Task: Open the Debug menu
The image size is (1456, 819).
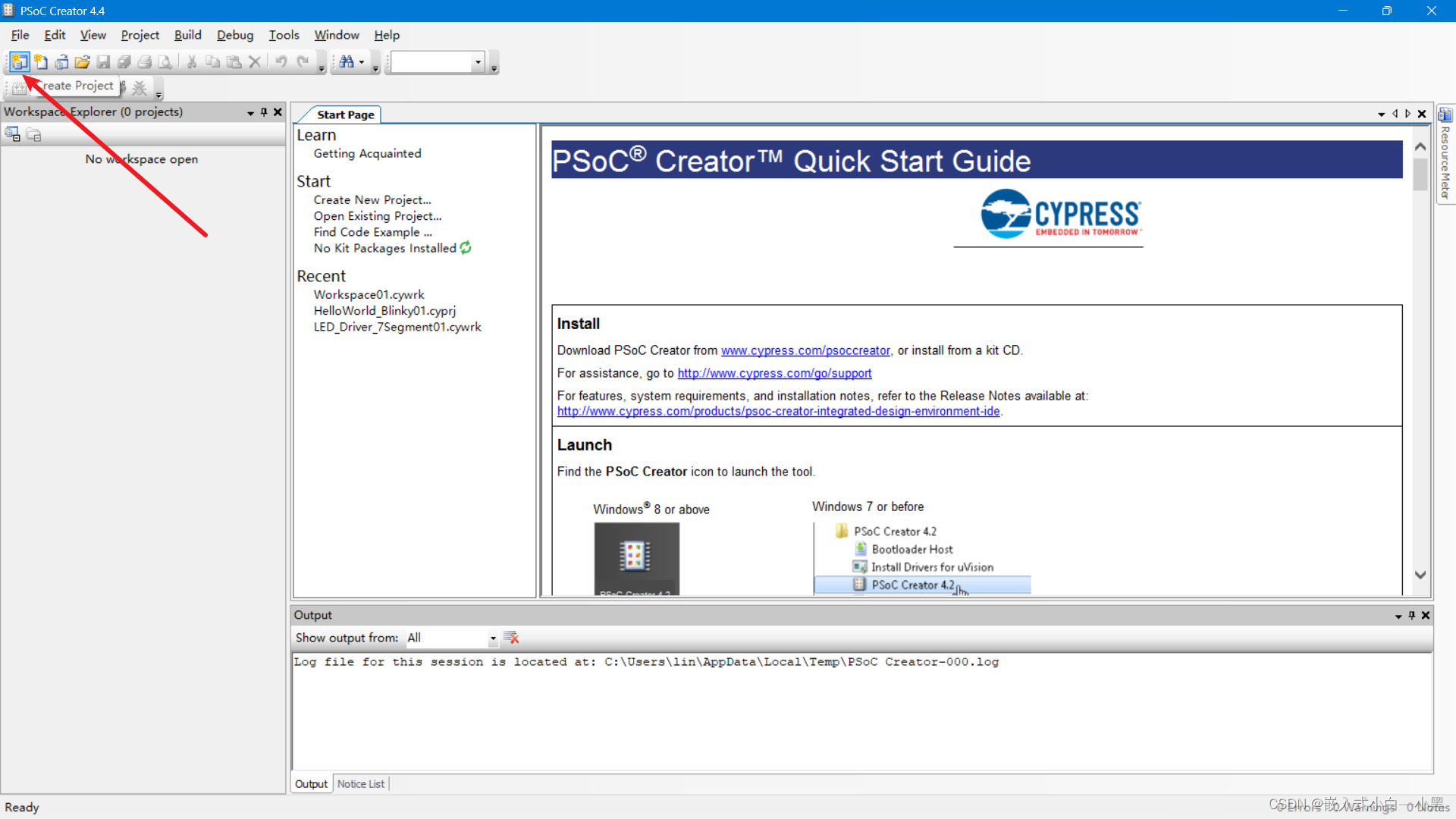Action: [235, 35]
